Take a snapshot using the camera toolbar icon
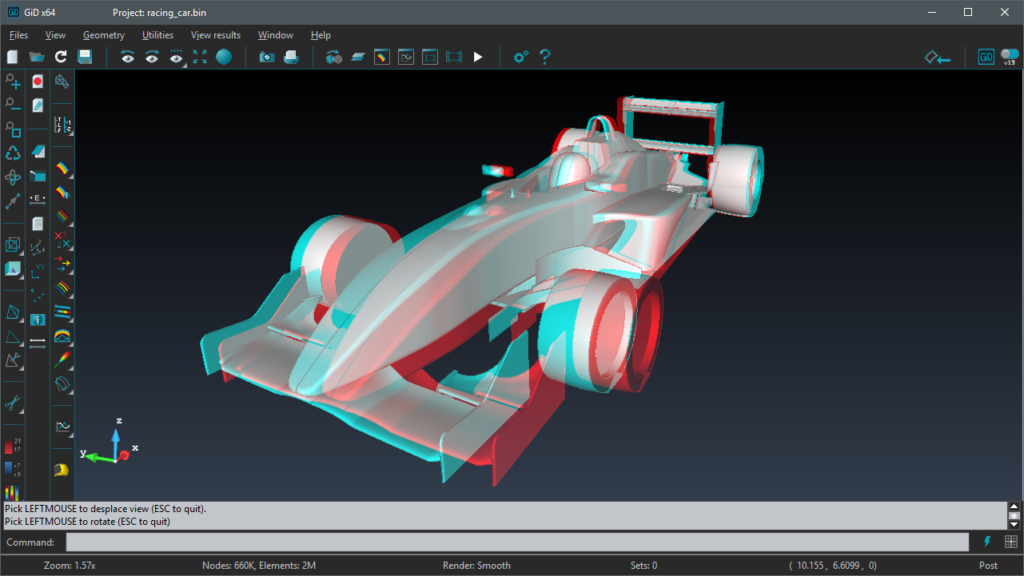Image resolution: width=1024 pixels, height=576 pixels. (266, 57)
